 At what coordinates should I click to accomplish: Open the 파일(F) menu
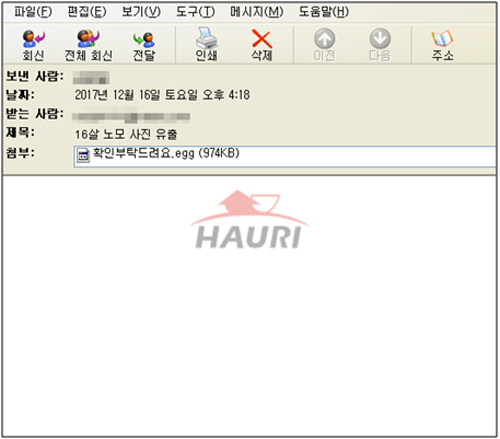pyautogui.click(x=33, y=12)
